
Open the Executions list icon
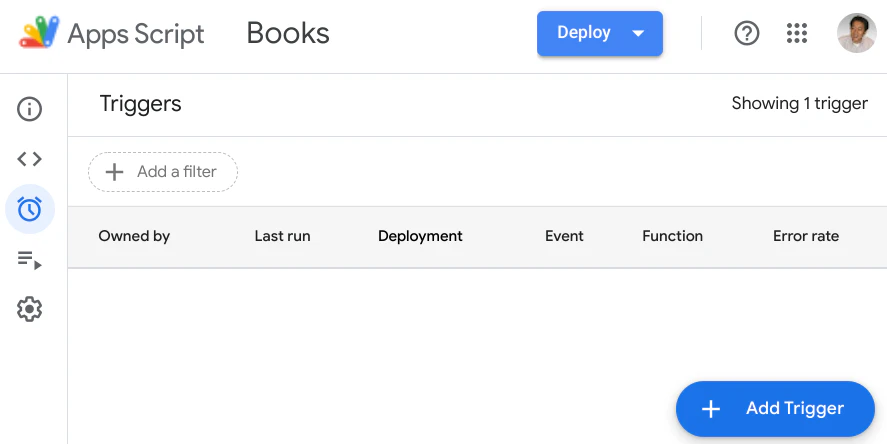(x=29, y=260)
